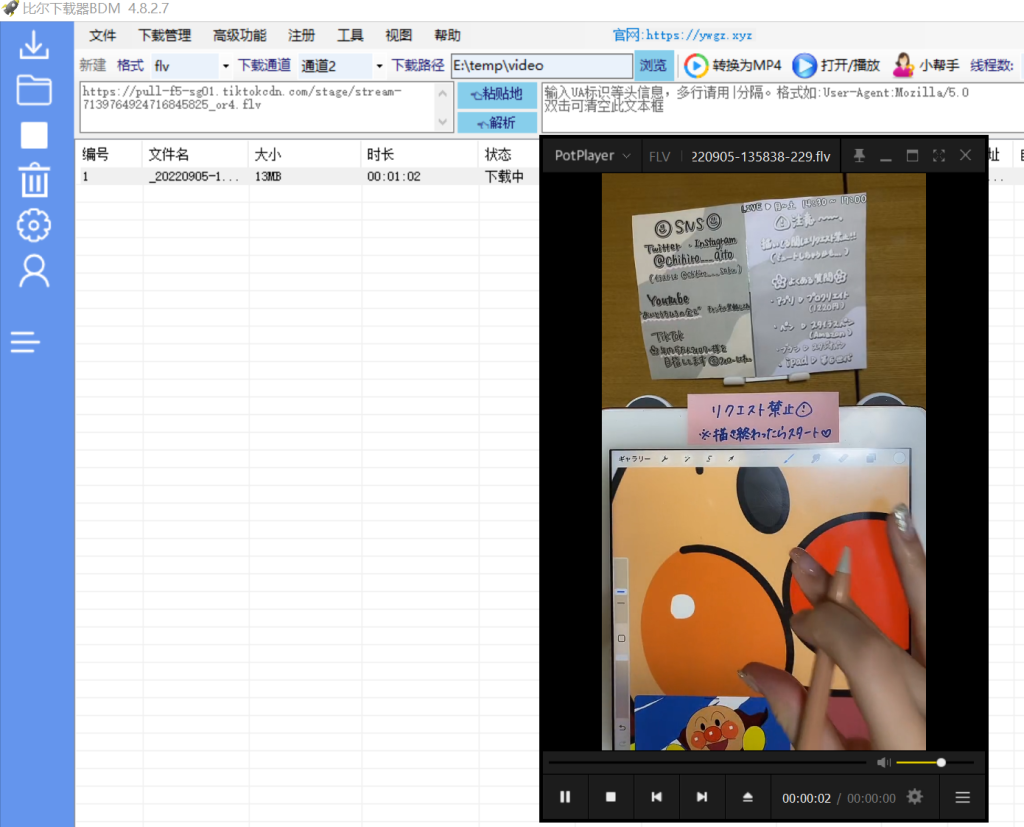Click the white stop square in sidebar
1024x827 pixels.
pos(34,135)
